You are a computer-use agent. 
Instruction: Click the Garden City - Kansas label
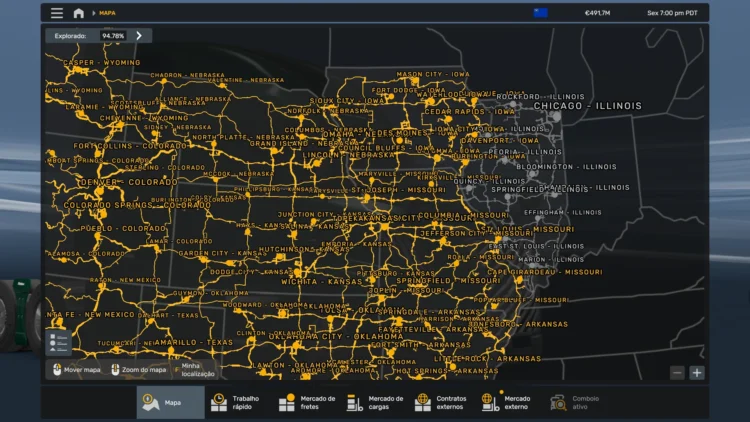[222, 253]
